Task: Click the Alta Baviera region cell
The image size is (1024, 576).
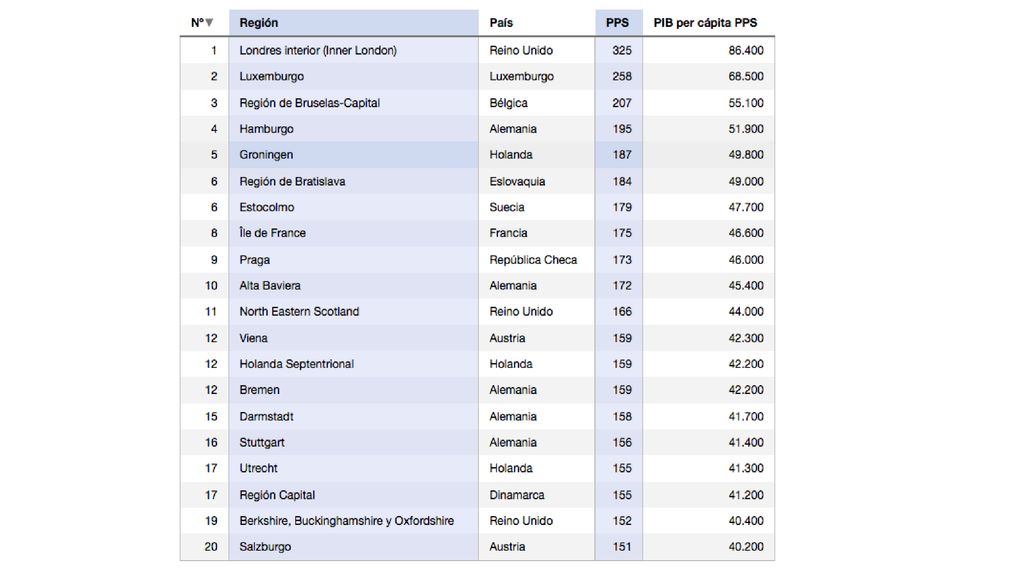Action: point(353,285)
